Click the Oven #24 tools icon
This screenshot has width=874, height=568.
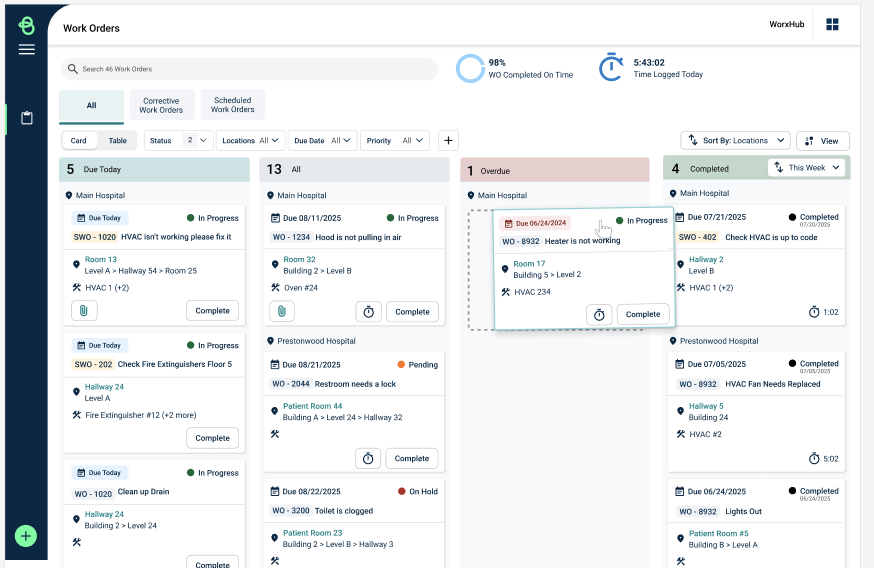click(275, 288)
